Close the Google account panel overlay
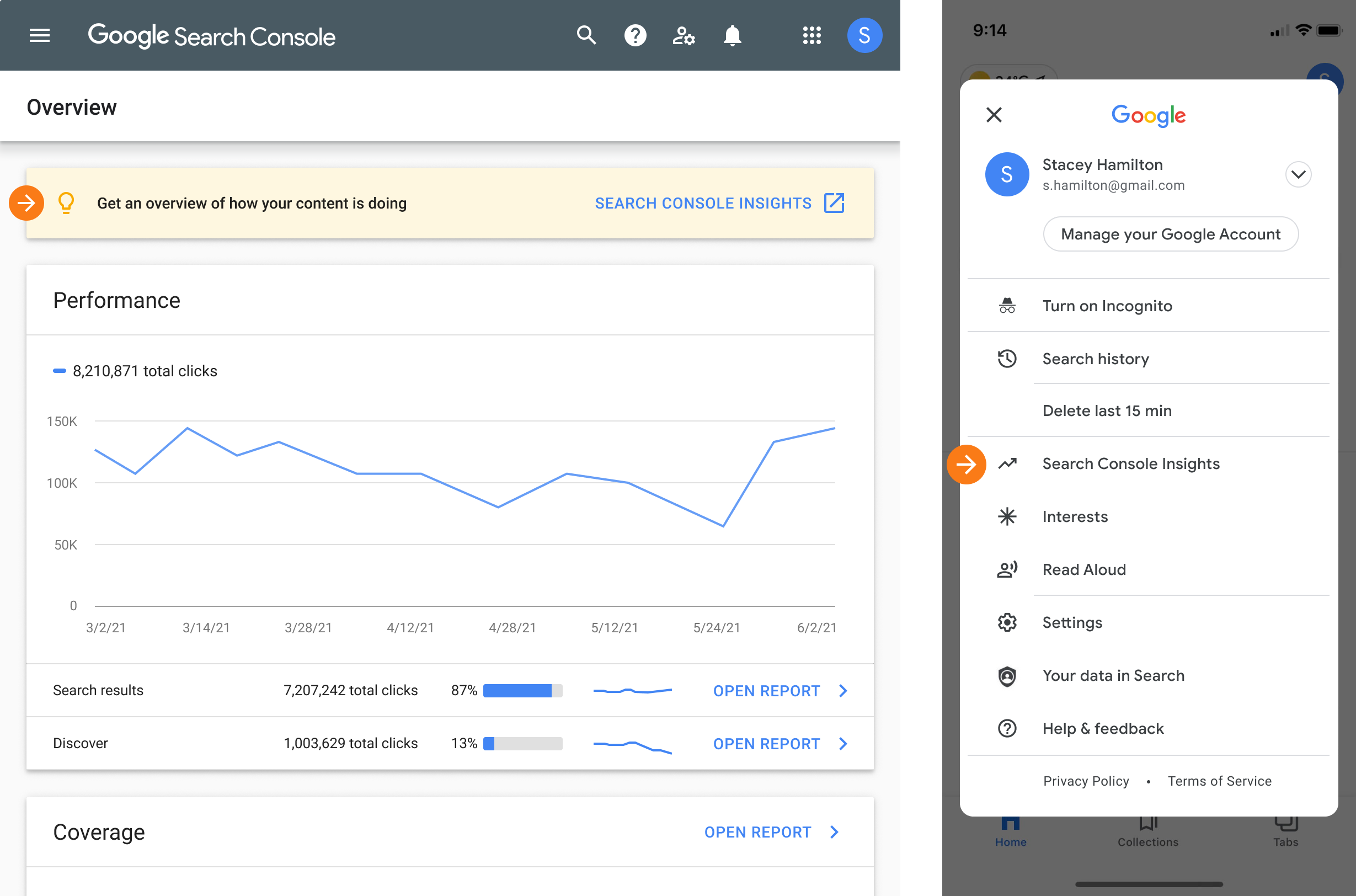 coord(994,114)
